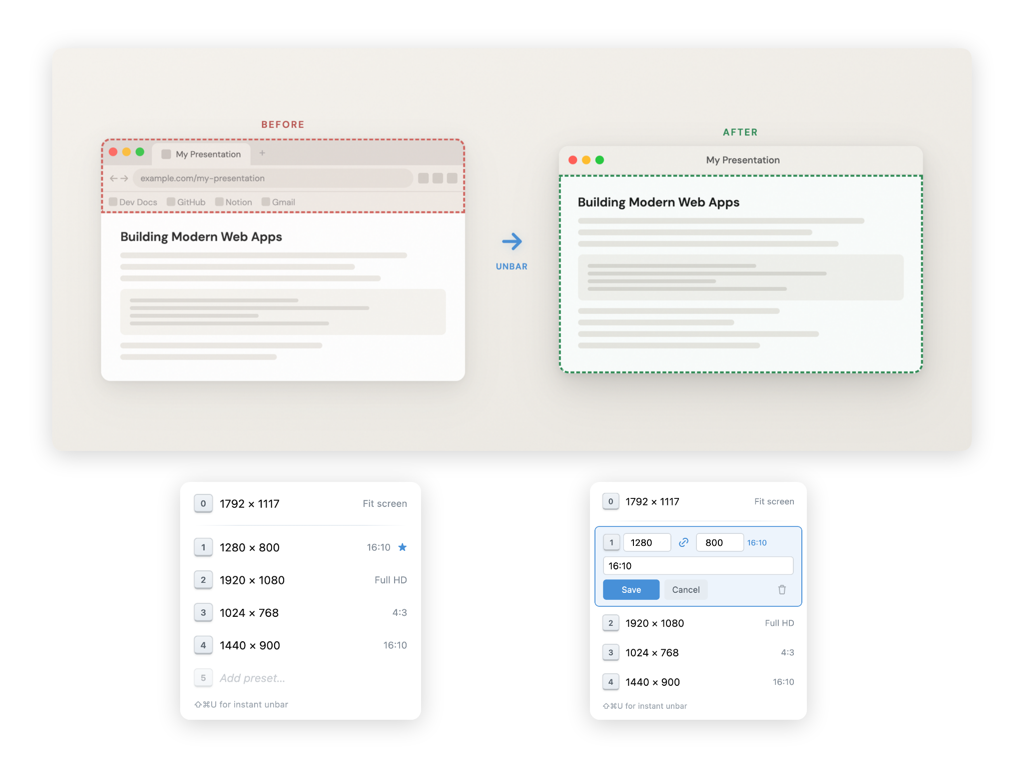This screenshot has width=1024, height=768.
Task: Click the last extension icon beside the address bar
Action: (x=452, y=178)
